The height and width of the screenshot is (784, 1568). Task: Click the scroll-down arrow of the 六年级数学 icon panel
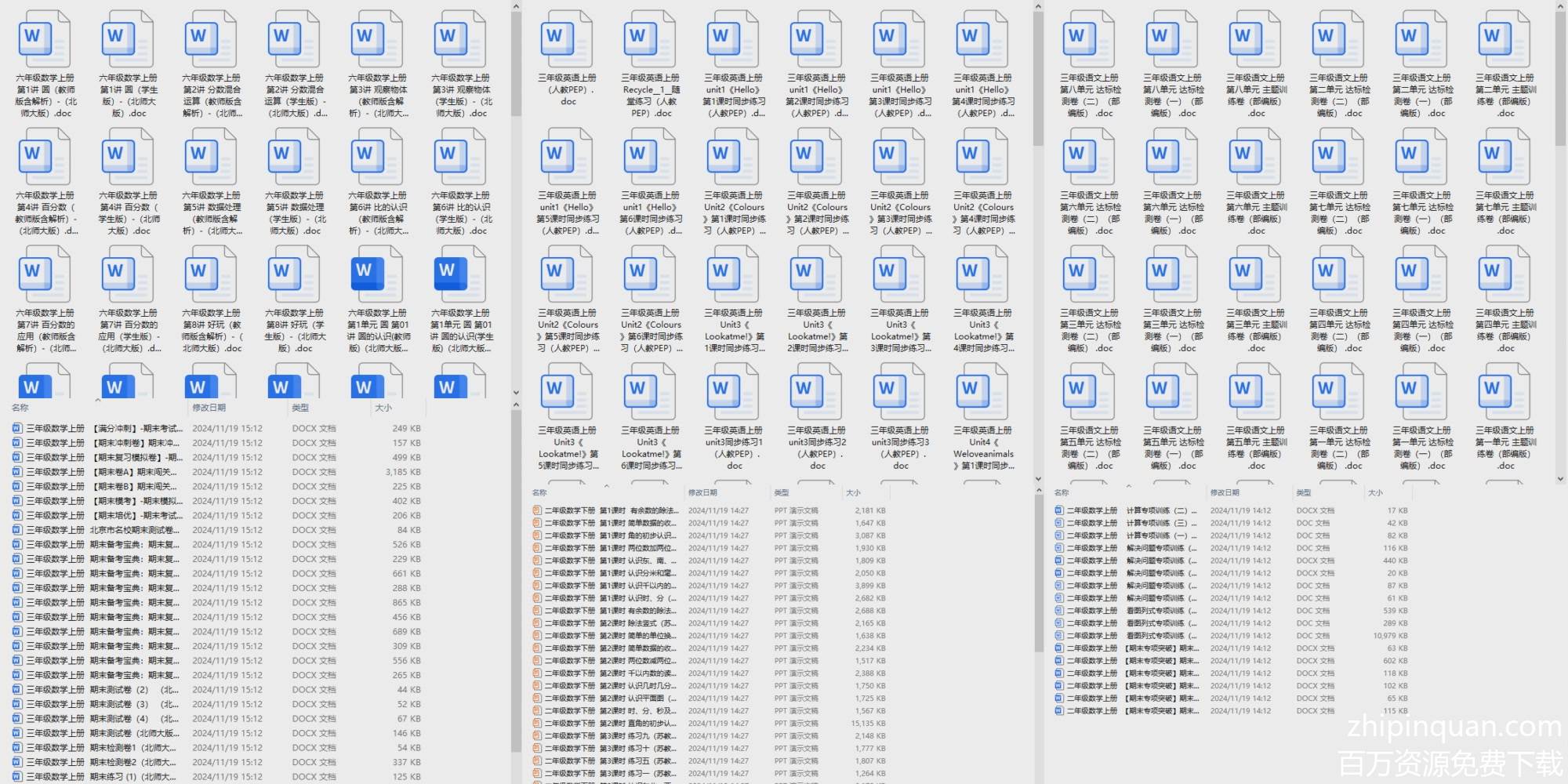[516, 393]
